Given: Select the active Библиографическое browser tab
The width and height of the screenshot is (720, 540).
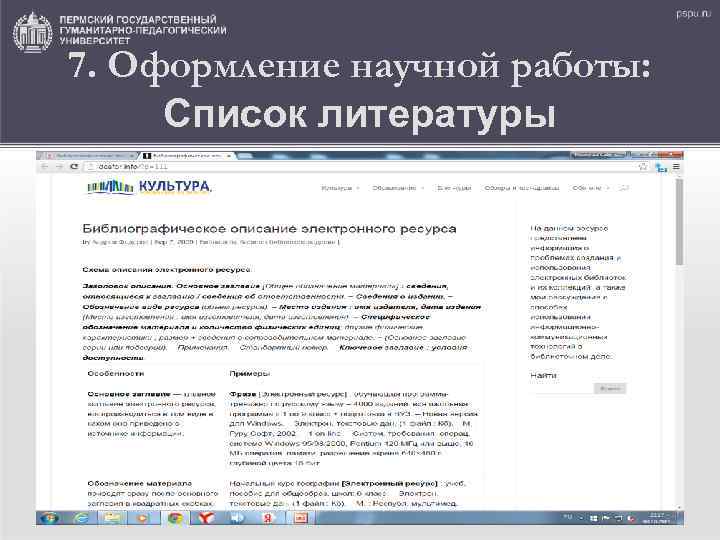Looking at the screenshot, I should (188, 156).
